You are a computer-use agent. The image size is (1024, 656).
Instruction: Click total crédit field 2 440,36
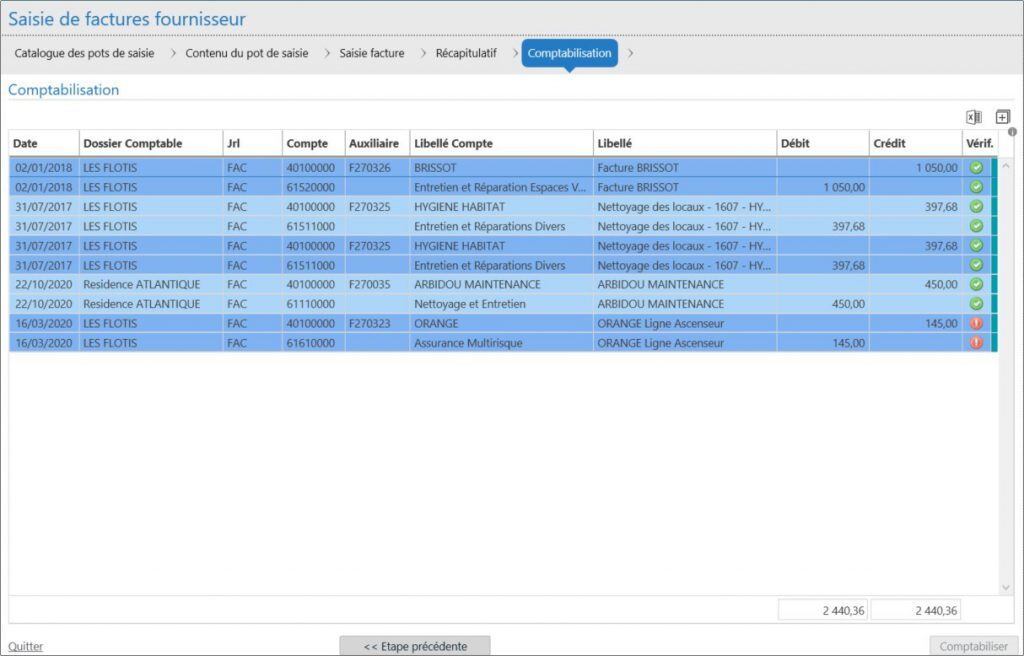tap(916, 610)
